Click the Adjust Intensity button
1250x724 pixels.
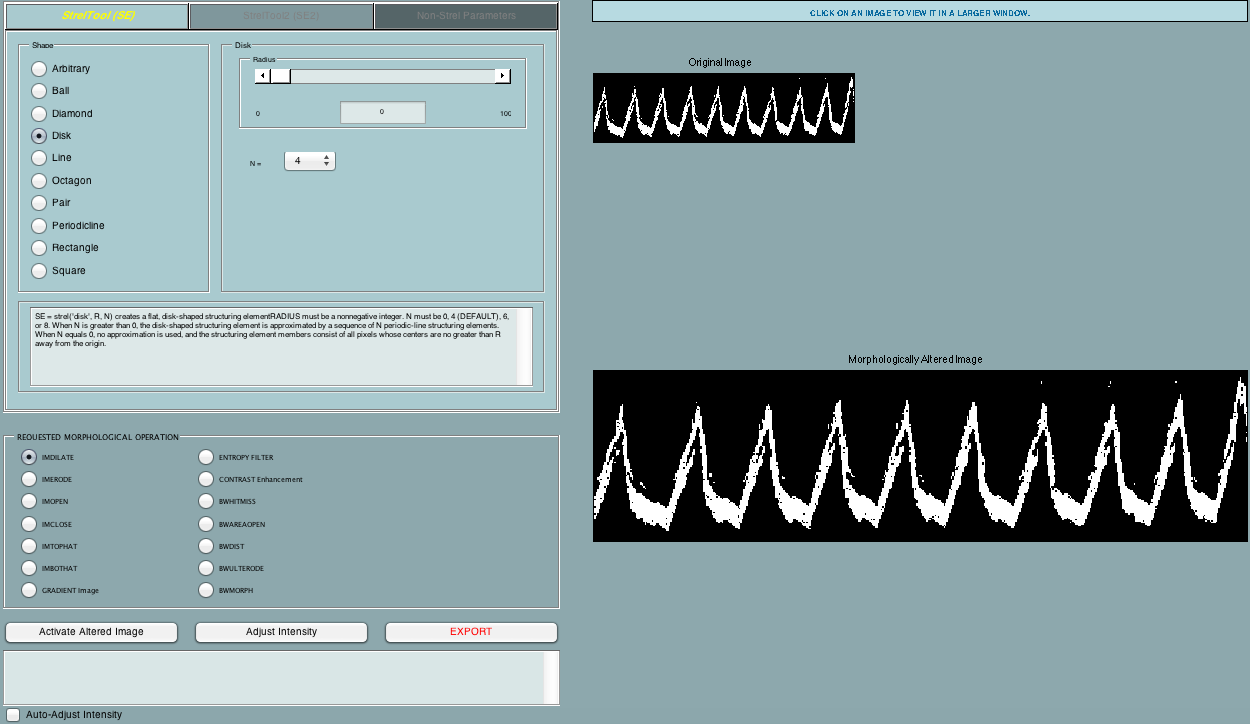(x=281, y=632)
